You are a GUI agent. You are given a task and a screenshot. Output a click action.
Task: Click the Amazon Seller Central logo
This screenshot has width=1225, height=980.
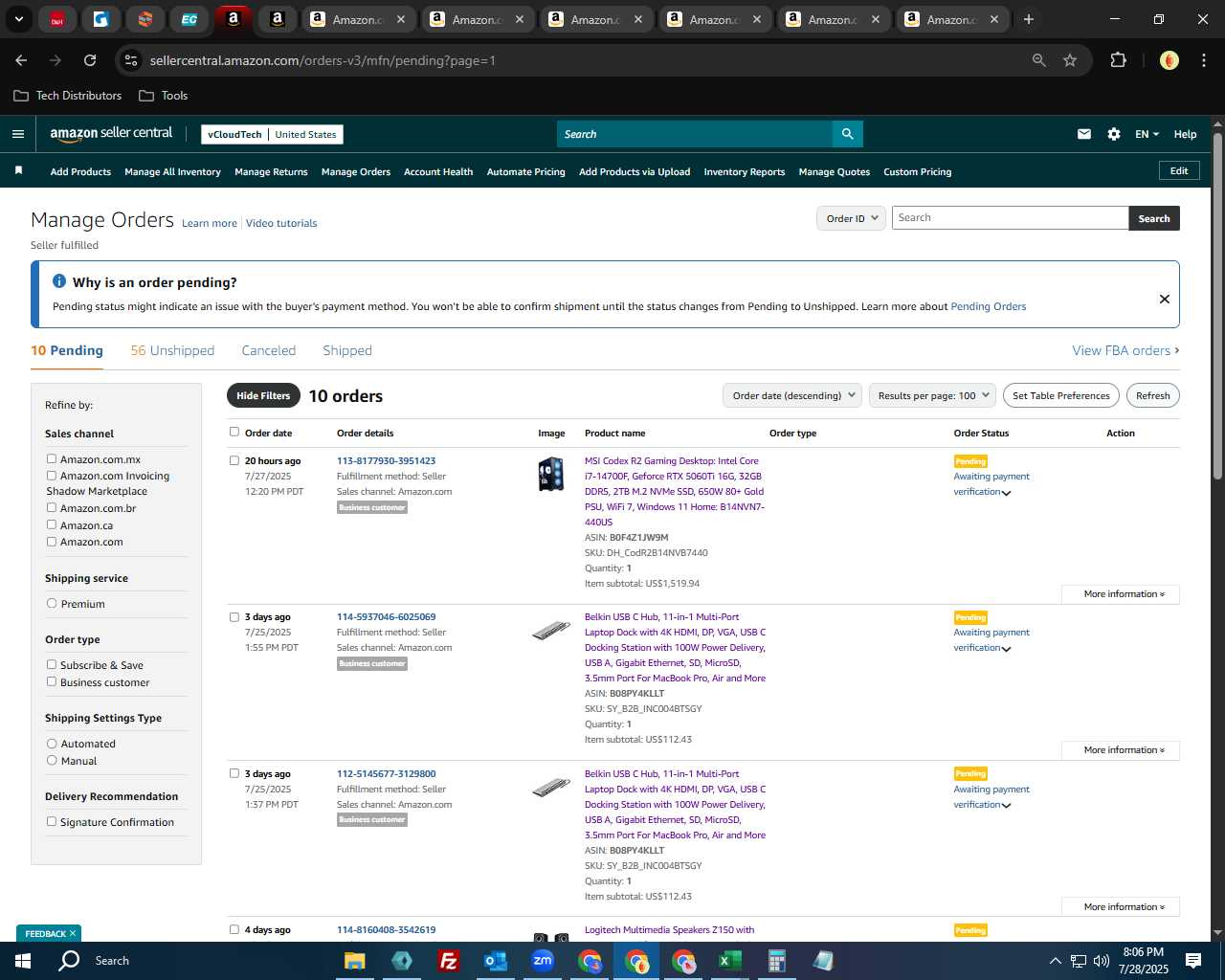[111, 134]
